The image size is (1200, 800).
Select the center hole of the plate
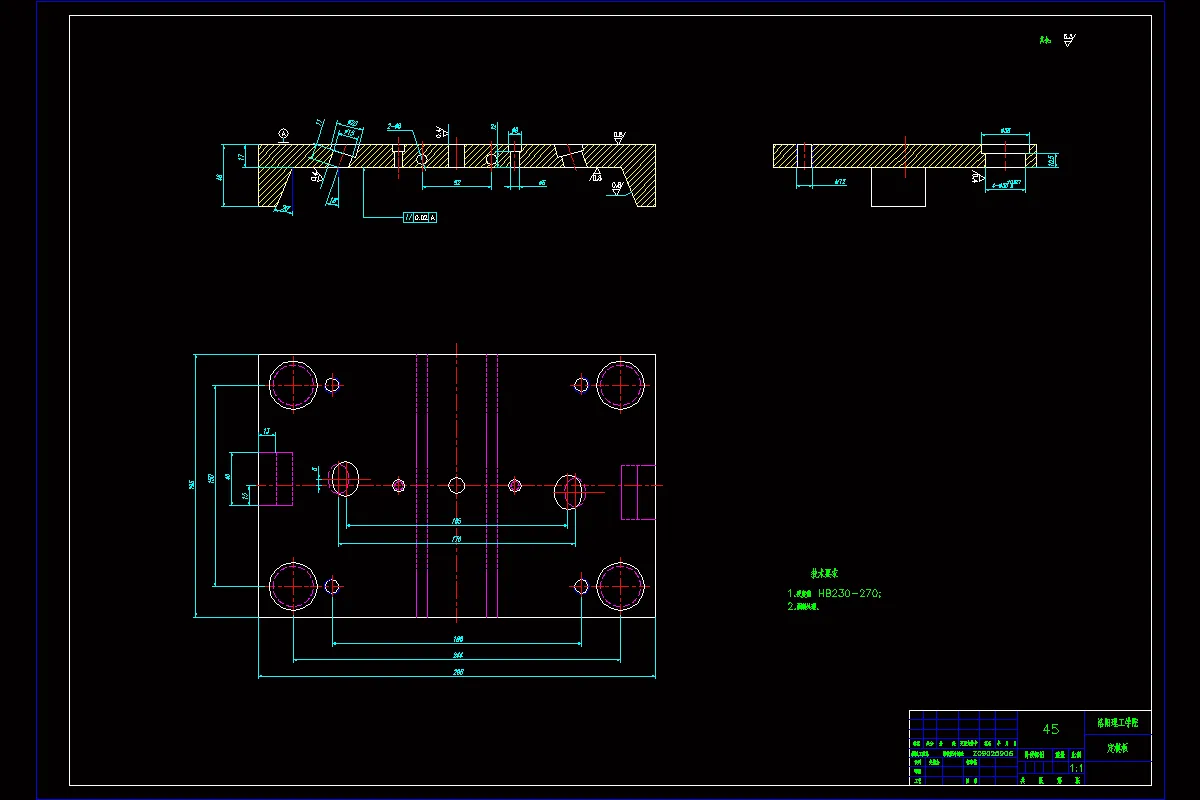[457, 486]
